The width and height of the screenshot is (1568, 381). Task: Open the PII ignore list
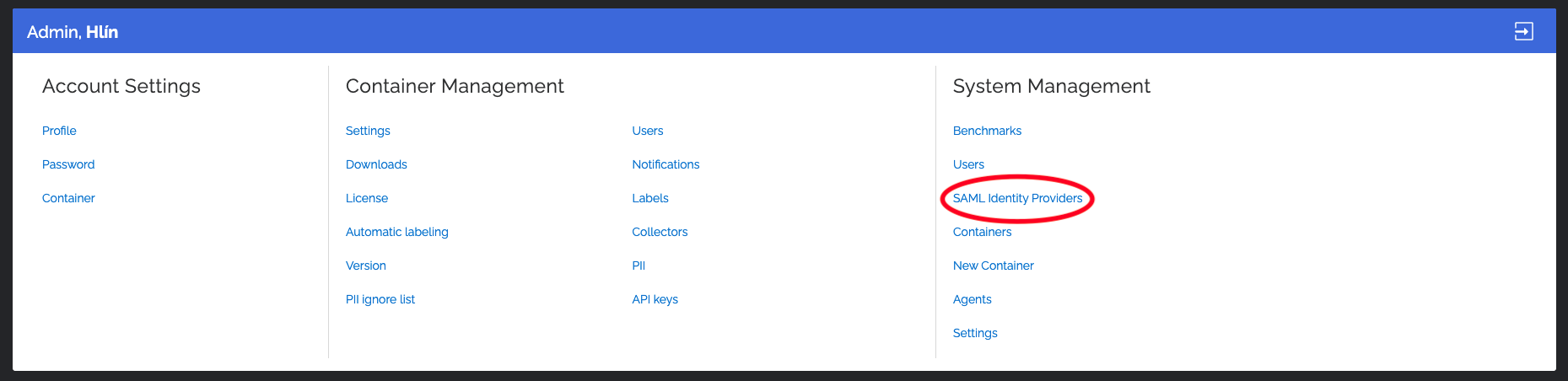(x=380, y=299)
